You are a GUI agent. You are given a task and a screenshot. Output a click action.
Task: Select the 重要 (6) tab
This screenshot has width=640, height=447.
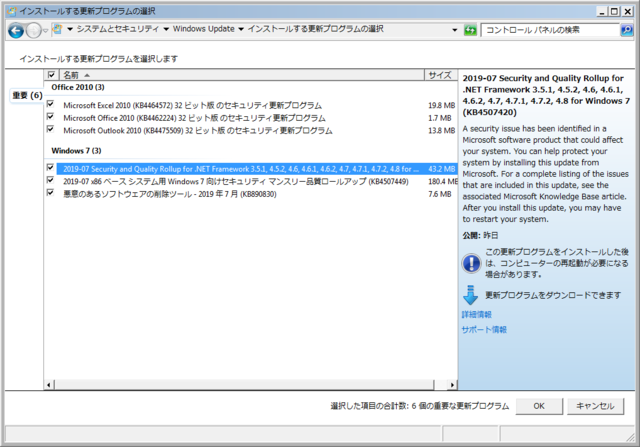27,96
